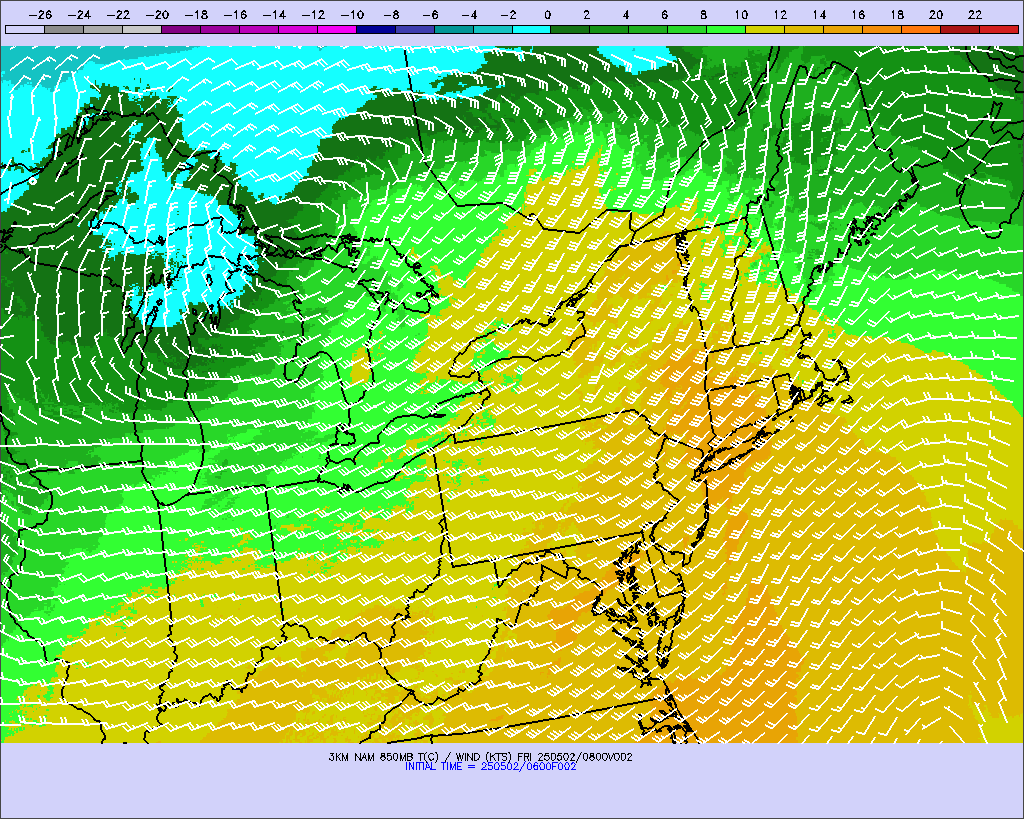
Task: Click the -10 legend label
Action: [x=352, y=15]
